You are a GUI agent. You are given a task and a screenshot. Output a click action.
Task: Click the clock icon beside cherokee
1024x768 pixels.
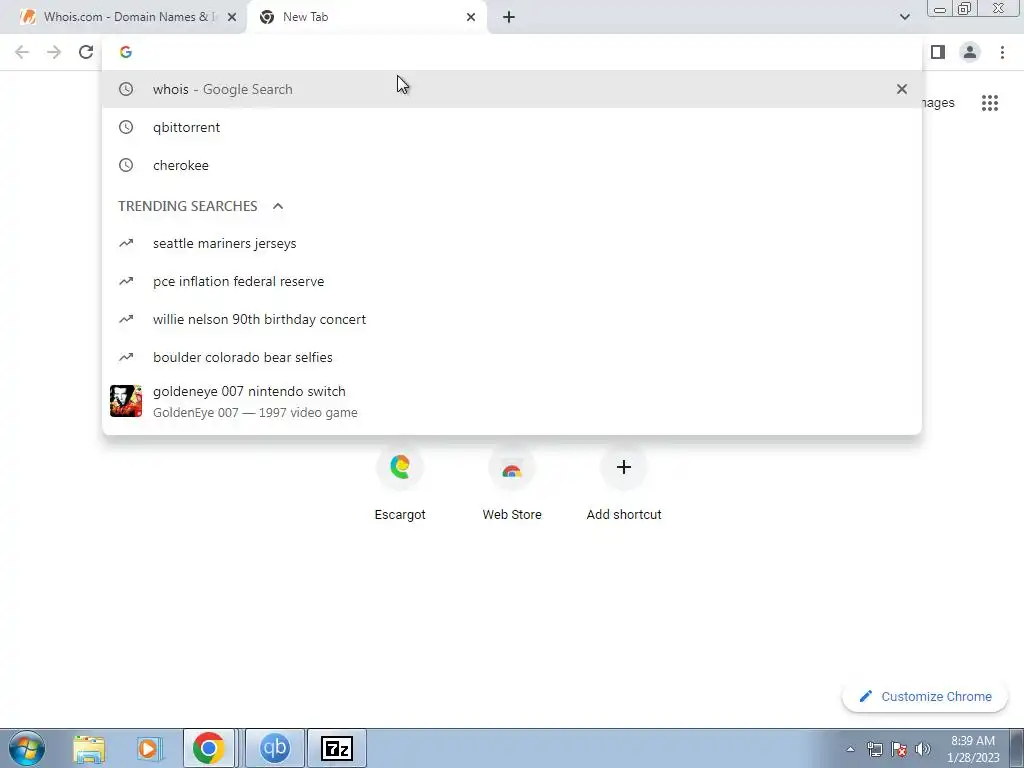point(126,165)
